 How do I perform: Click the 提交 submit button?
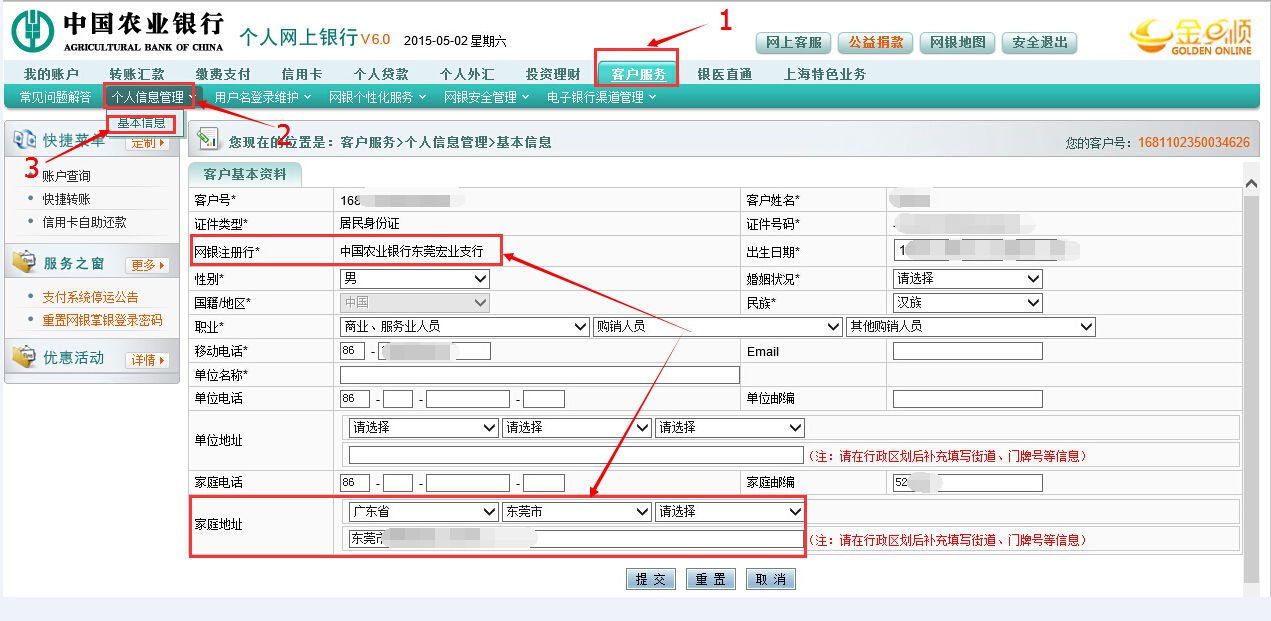pyautogui.click(x=650, y=578)
